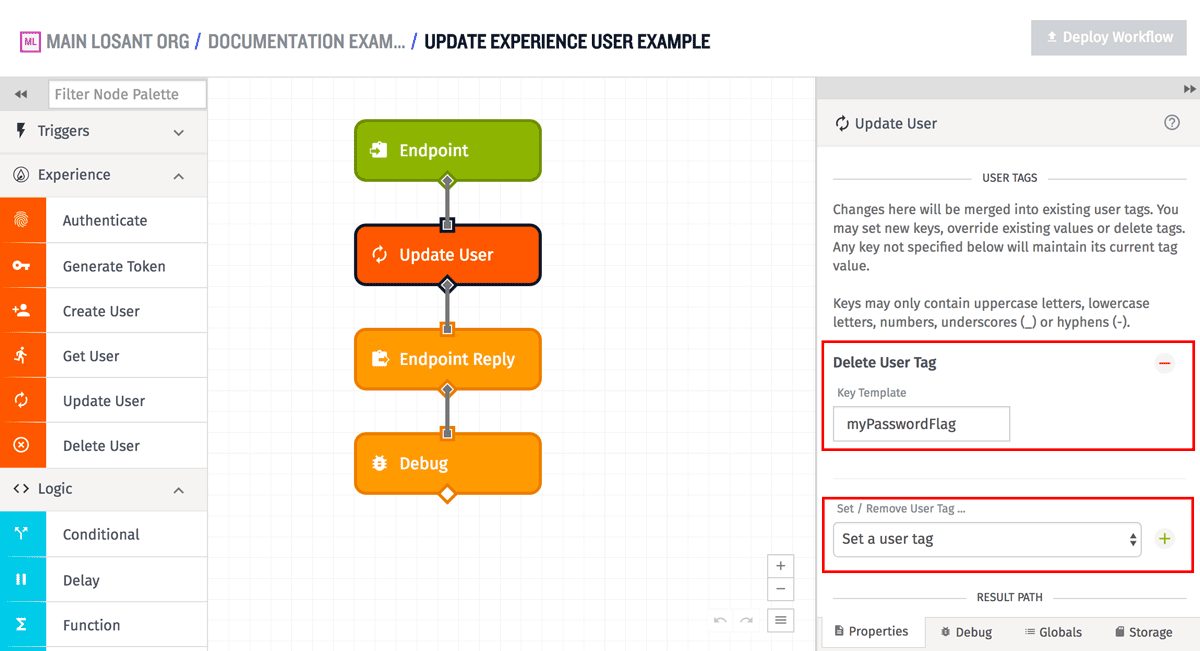Open the Set / Remove User Tag dropdown
The image size is (1200, 651).
(987, 539)
